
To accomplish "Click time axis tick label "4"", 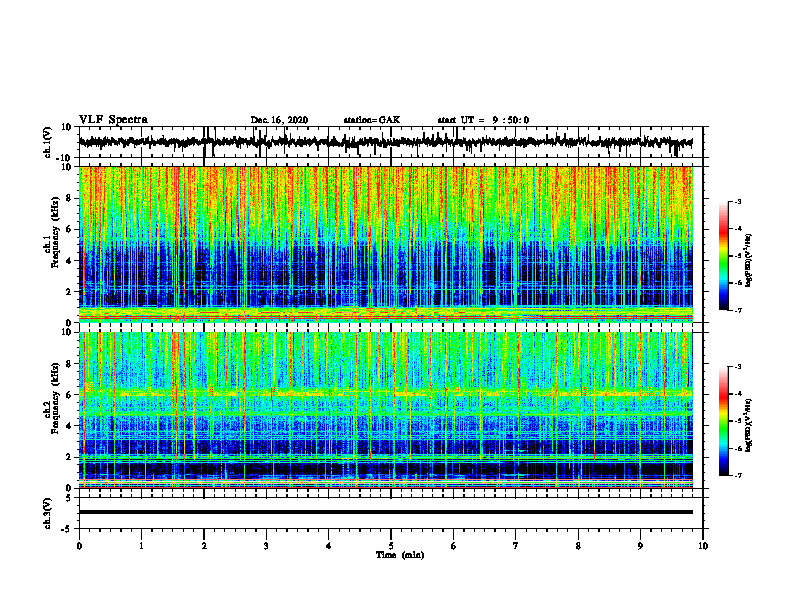I will pyautogui.click(x=329, y=546).
